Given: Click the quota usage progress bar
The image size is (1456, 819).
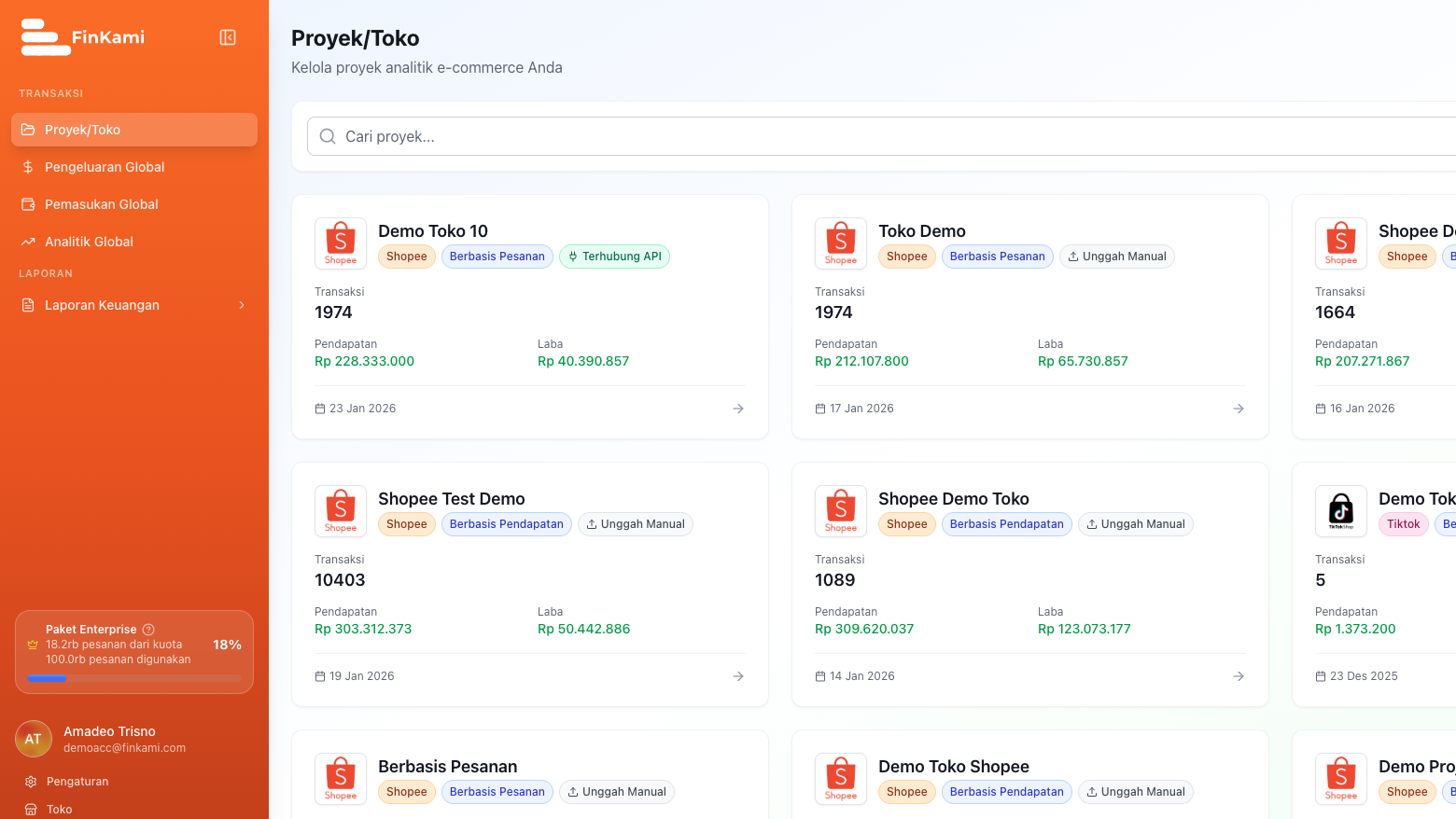Looking at the screenshot, I should click(134, 679).
